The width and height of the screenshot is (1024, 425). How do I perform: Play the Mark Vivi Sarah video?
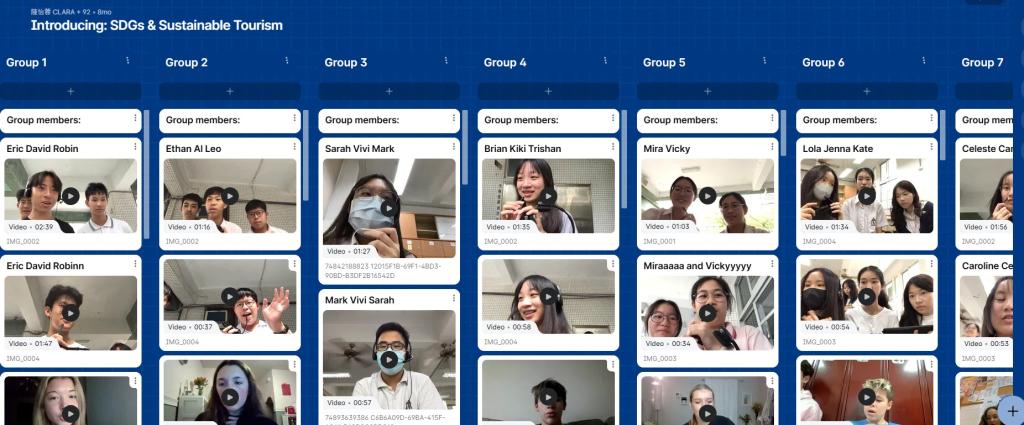click(389, 358)
